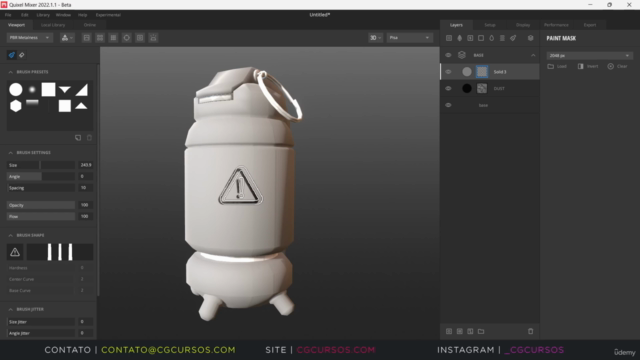Click four-panel viewport layout icon

(x=100, y=38)
